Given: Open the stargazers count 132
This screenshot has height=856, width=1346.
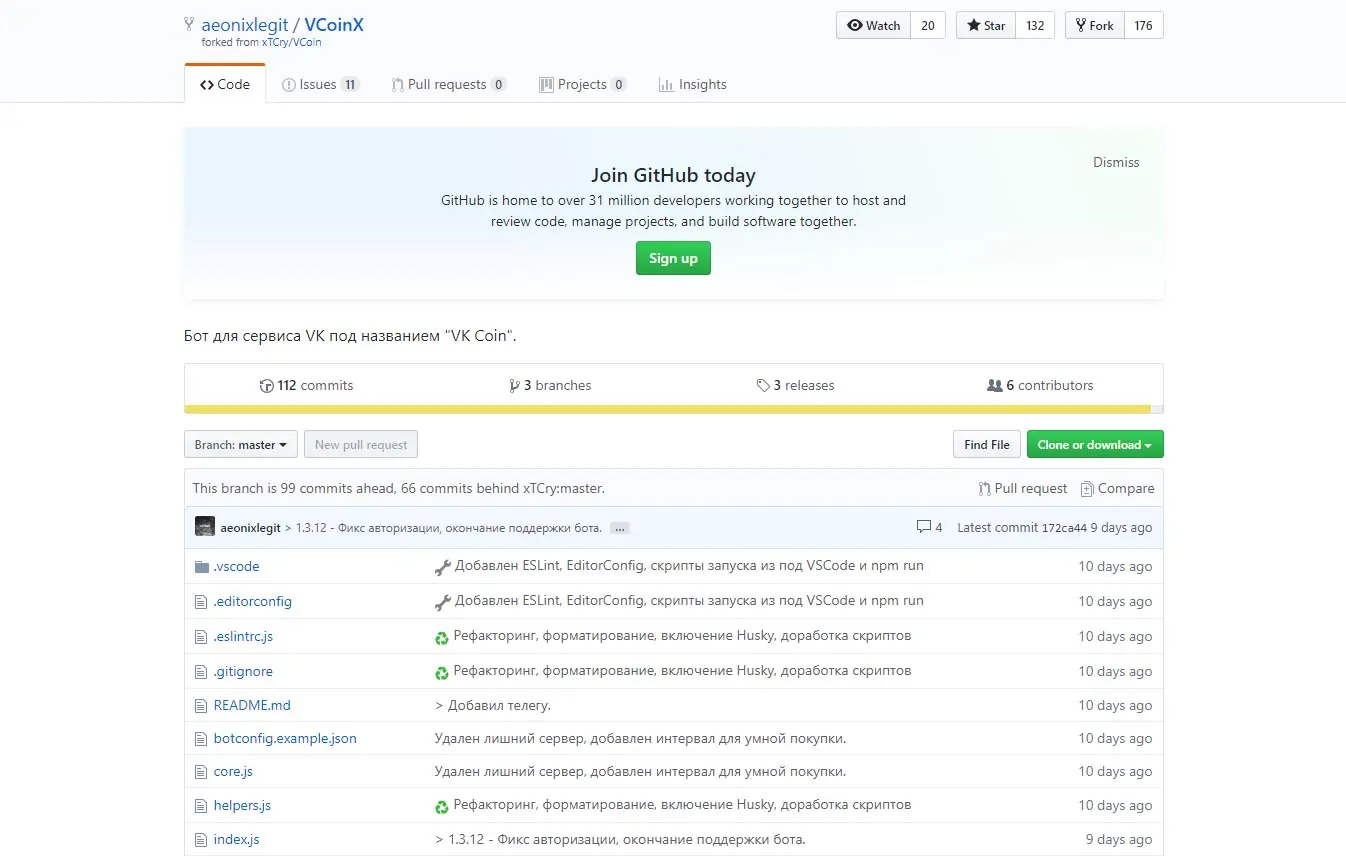Looking at the screenshot, I should pos(1035,26).
